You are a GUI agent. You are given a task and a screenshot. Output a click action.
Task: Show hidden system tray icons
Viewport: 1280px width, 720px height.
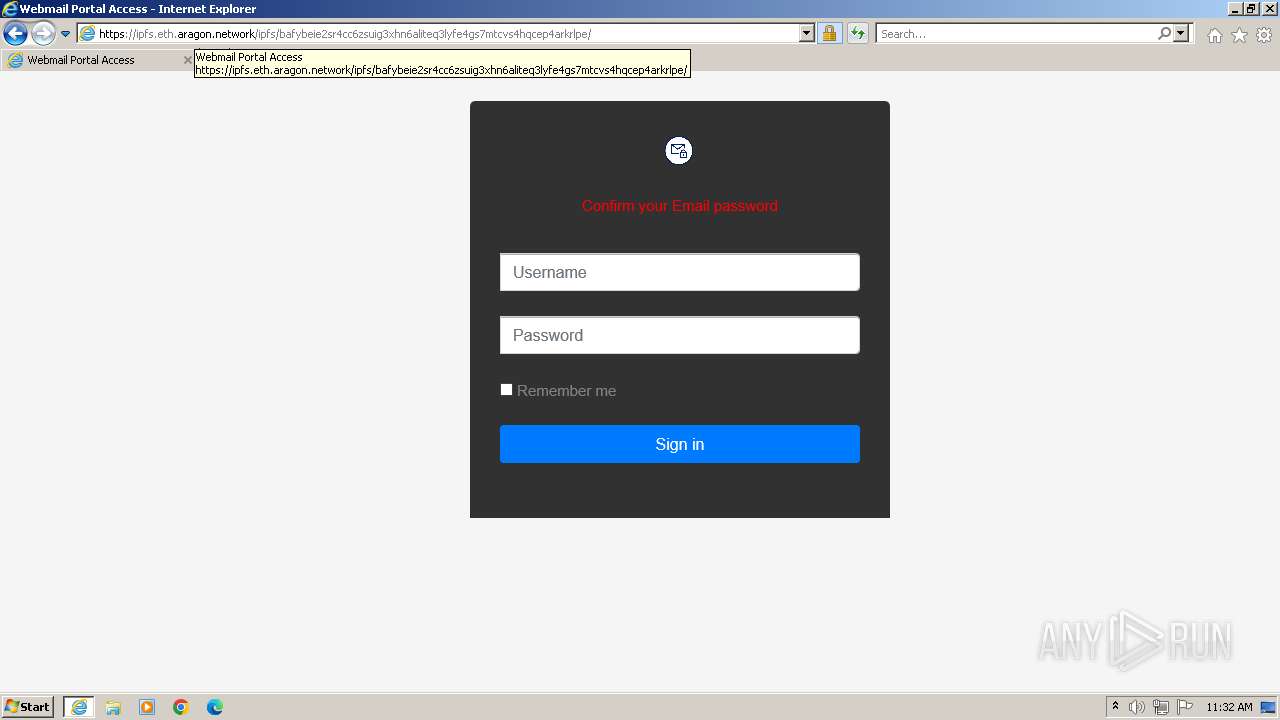(1115, 707)
